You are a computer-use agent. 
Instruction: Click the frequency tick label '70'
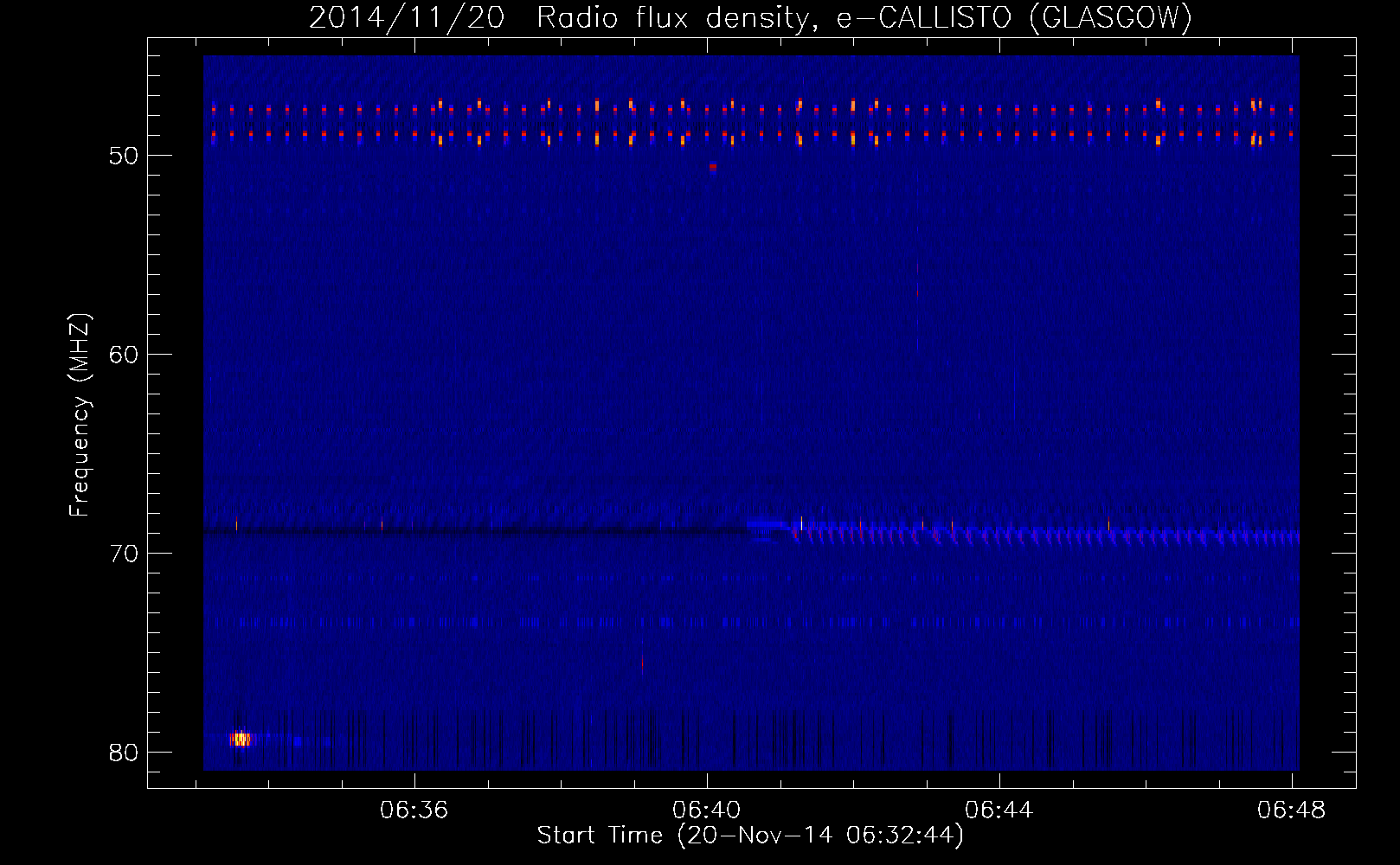(x=124, y=554)
